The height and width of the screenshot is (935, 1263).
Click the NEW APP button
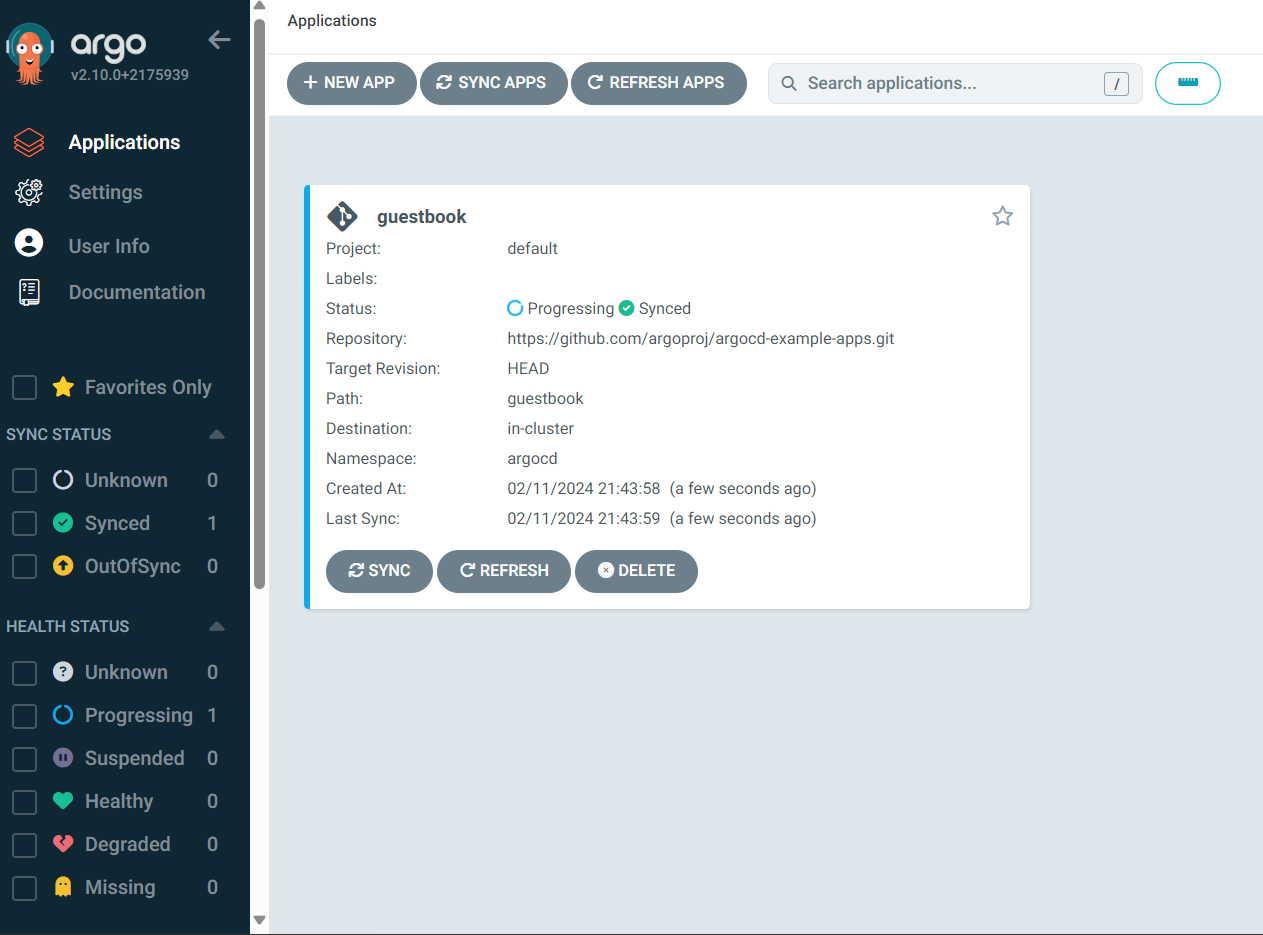(352, 83)
